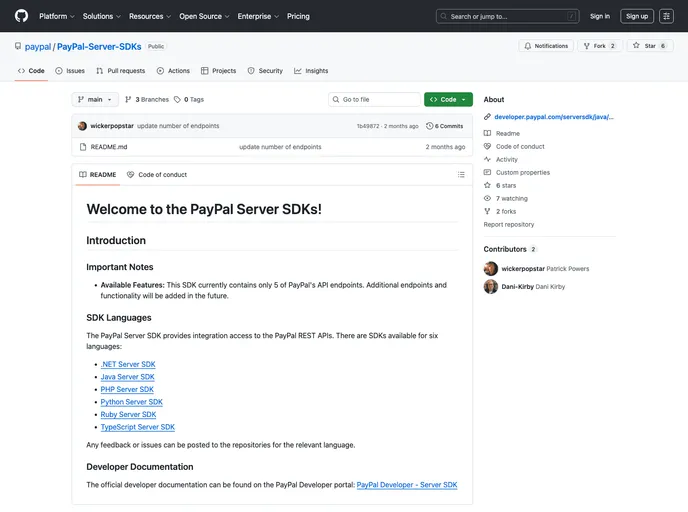Open the Java Server SDK link
This screenshot has width=688, height=512.
[x=128, y=377]
